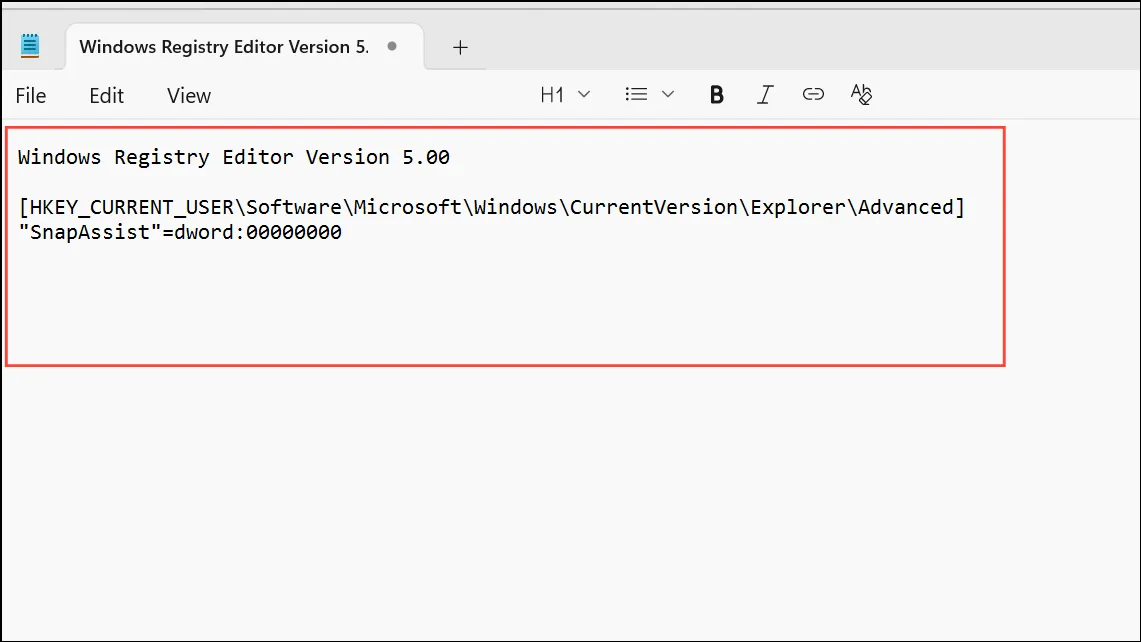Click the "SnapAssist"=dword:00000000 line

(x=180, y=232)
